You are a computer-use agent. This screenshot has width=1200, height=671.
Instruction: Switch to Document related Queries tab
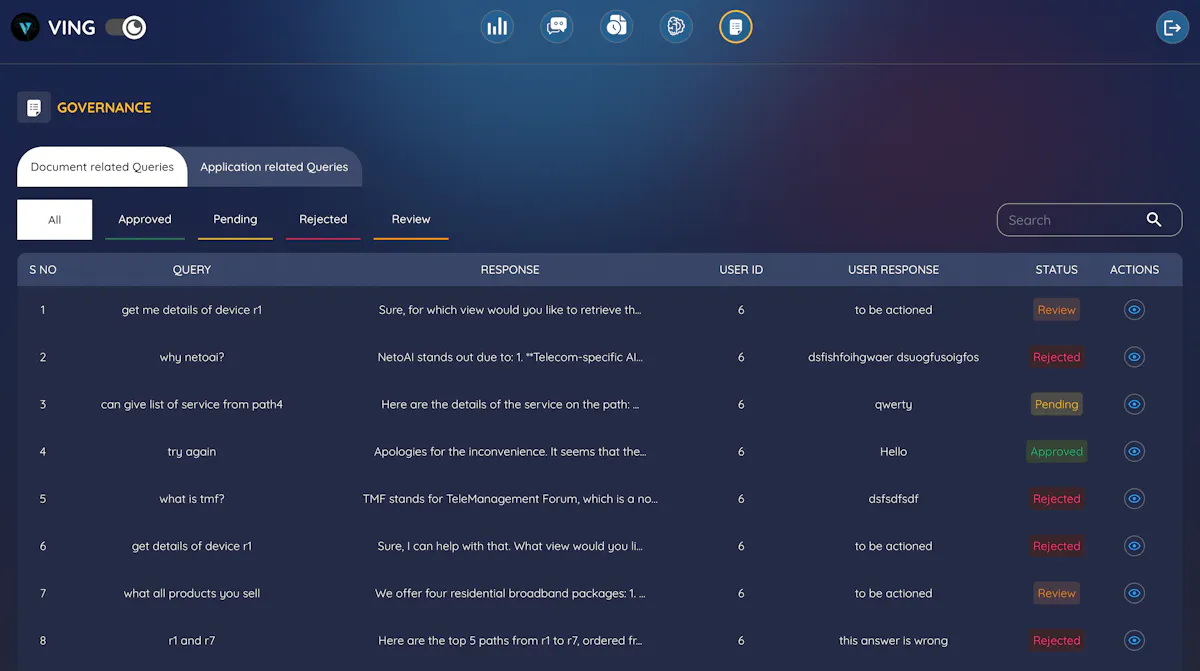[102, 167]
